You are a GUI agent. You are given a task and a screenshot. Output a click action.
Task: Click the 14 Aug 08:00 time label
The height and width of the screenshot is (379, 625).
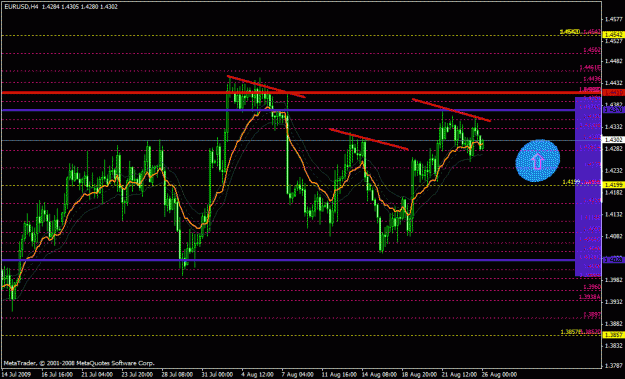(x=379, y=375)
